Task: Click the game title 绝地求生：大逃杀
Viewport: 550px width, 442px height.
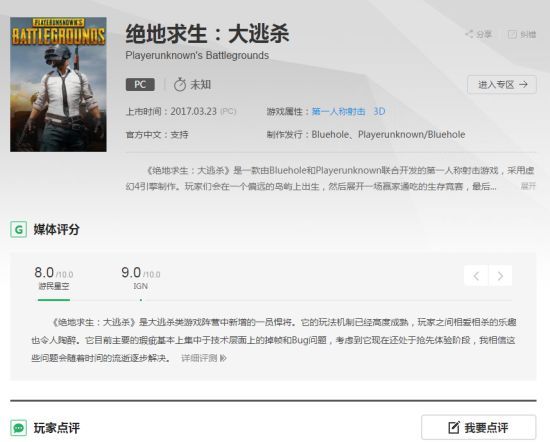Action: [207, 34]
